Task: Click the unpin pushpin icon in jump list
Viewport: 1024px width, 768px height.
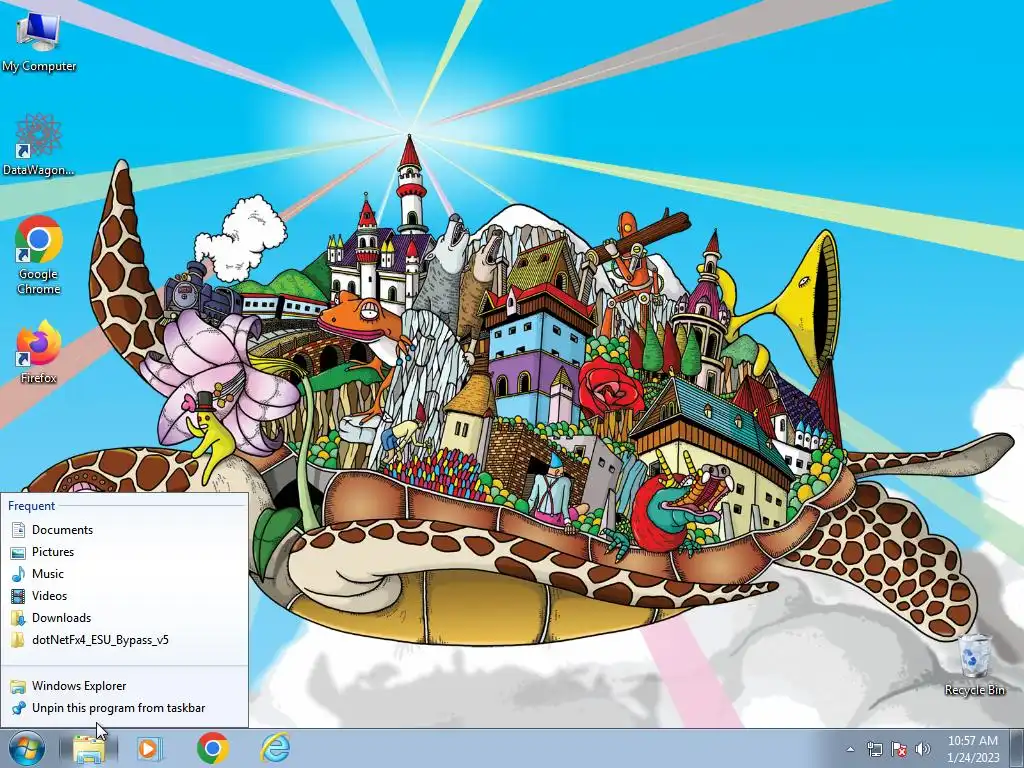Action: tap(18, 708)
